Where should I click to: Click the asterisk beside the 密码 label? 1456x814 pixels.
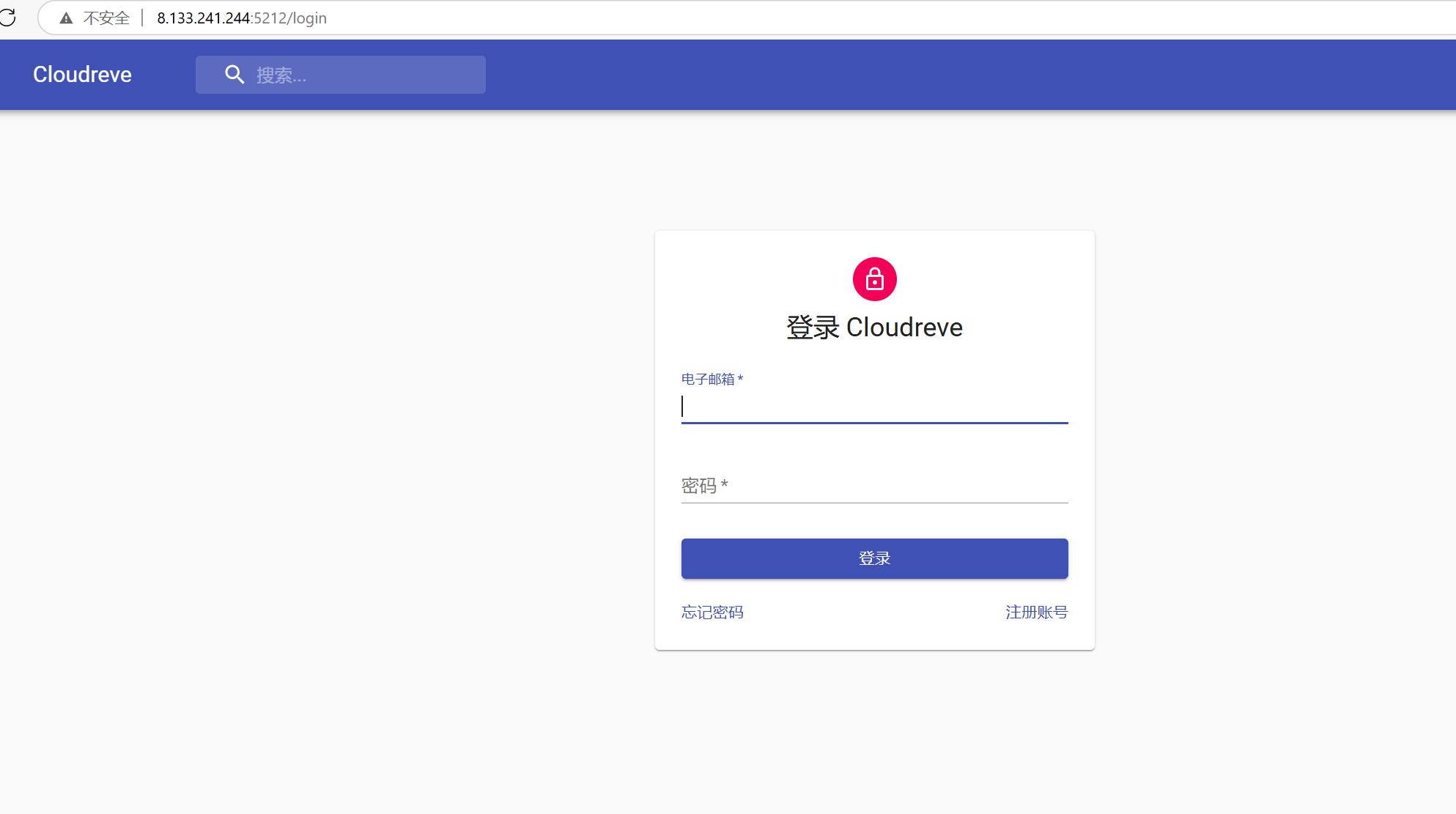point(724,484)
